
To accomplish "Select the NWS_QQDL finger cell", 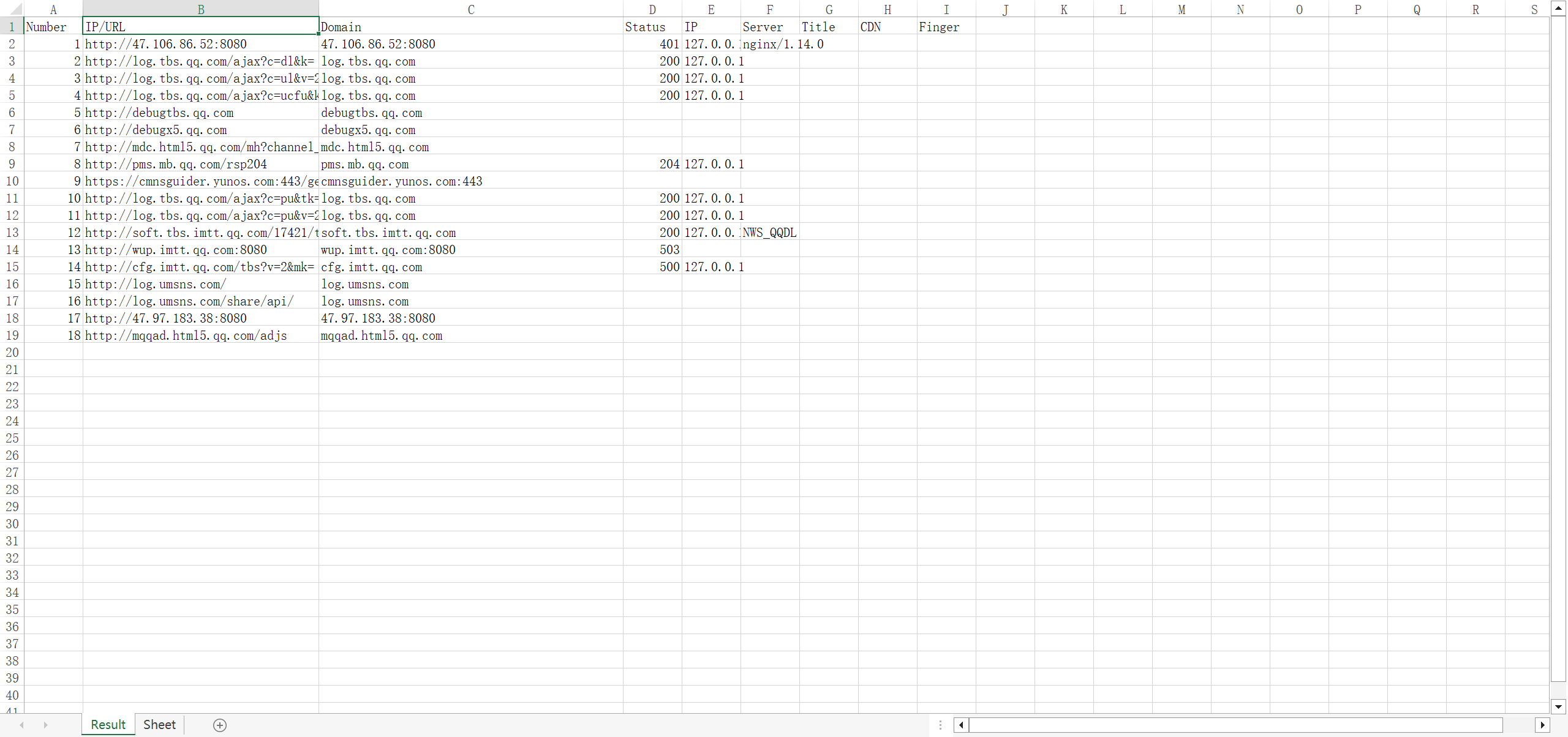I will [769, 233].
